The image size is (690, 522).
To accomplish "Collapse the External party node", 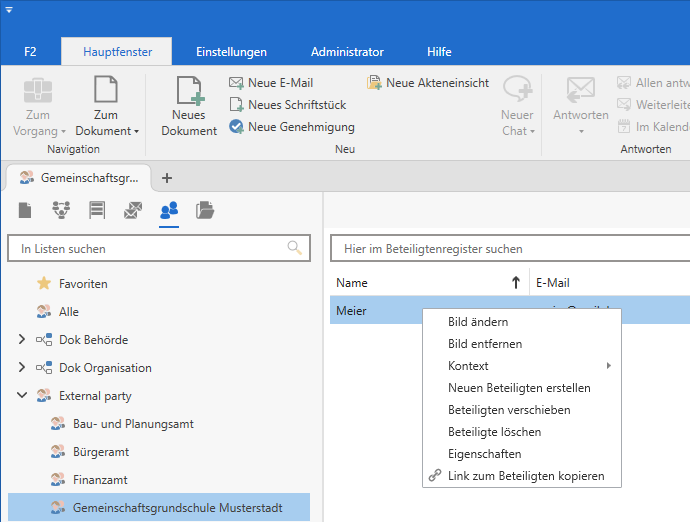I will coord(22,396).
